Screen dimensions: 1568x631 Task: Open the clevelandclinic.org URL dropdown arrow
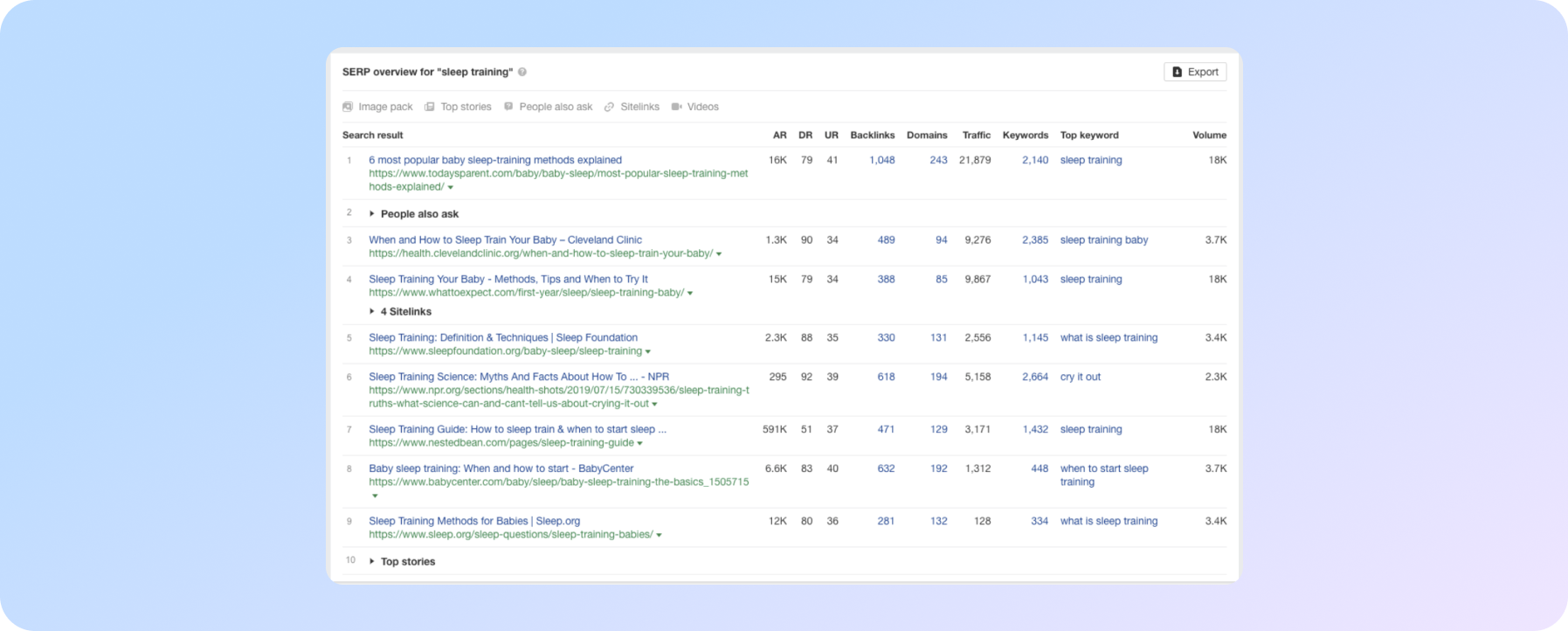coord(719,254)
